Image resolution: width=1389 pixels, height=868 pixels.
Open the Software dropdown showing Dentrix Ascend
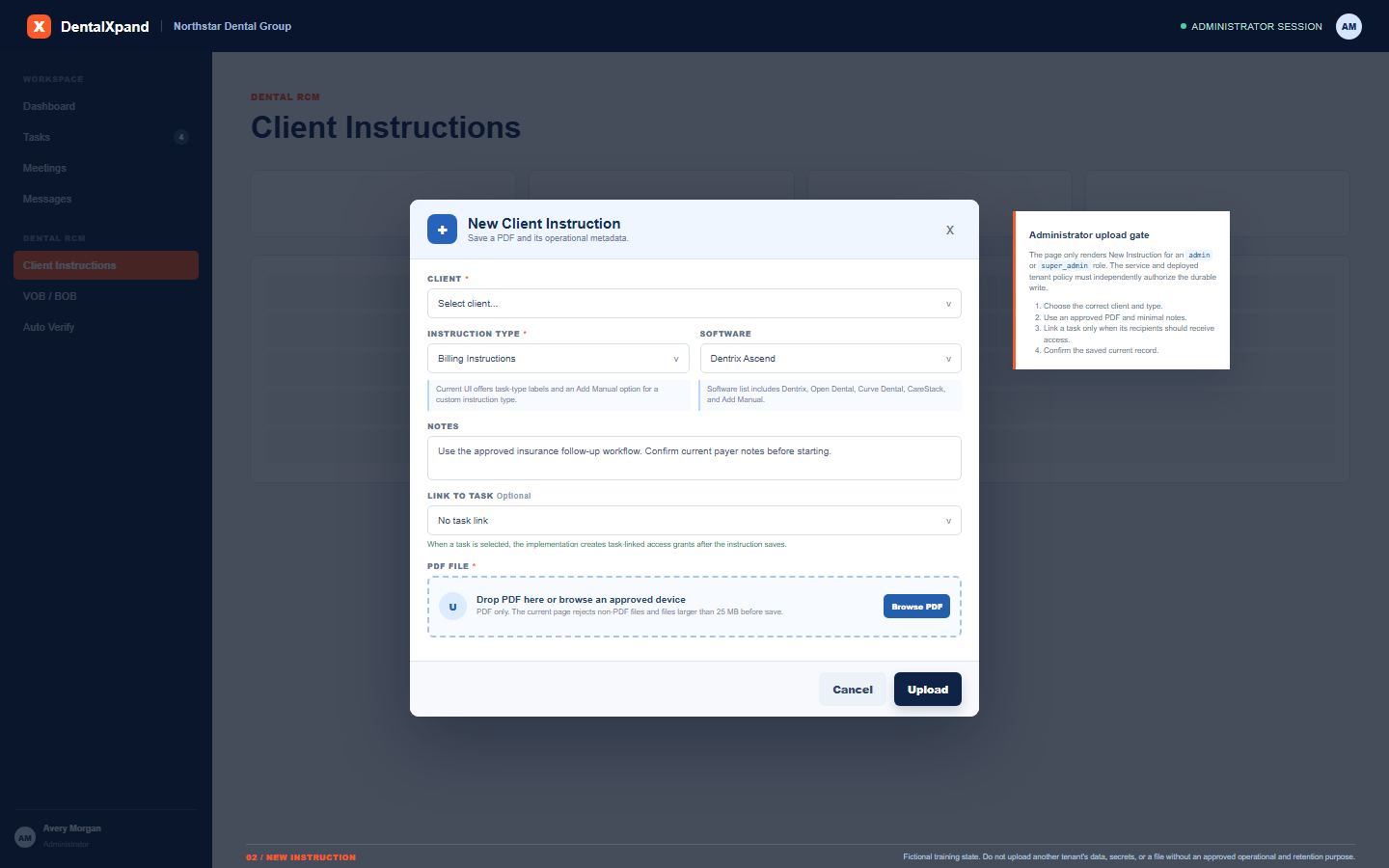pyautogui.click(x=831, y=358)
